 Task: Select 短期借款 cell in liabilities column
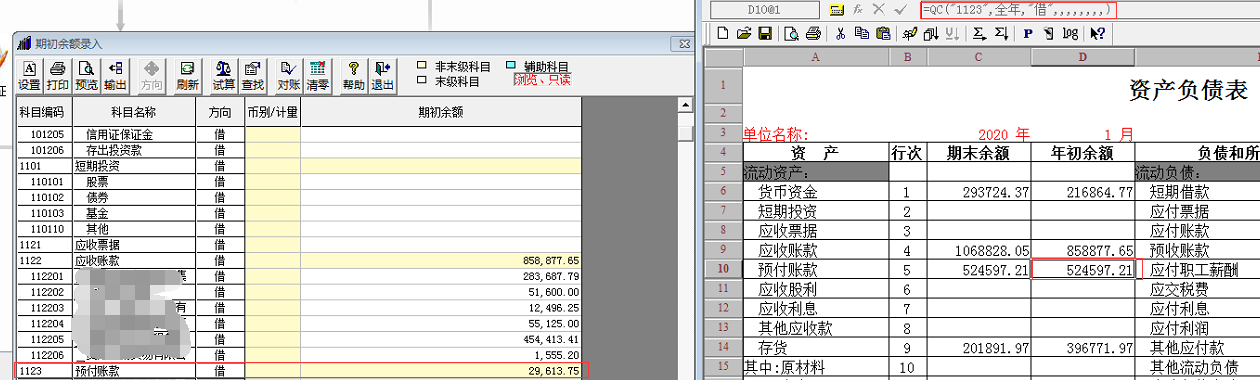click(1197, 192)
